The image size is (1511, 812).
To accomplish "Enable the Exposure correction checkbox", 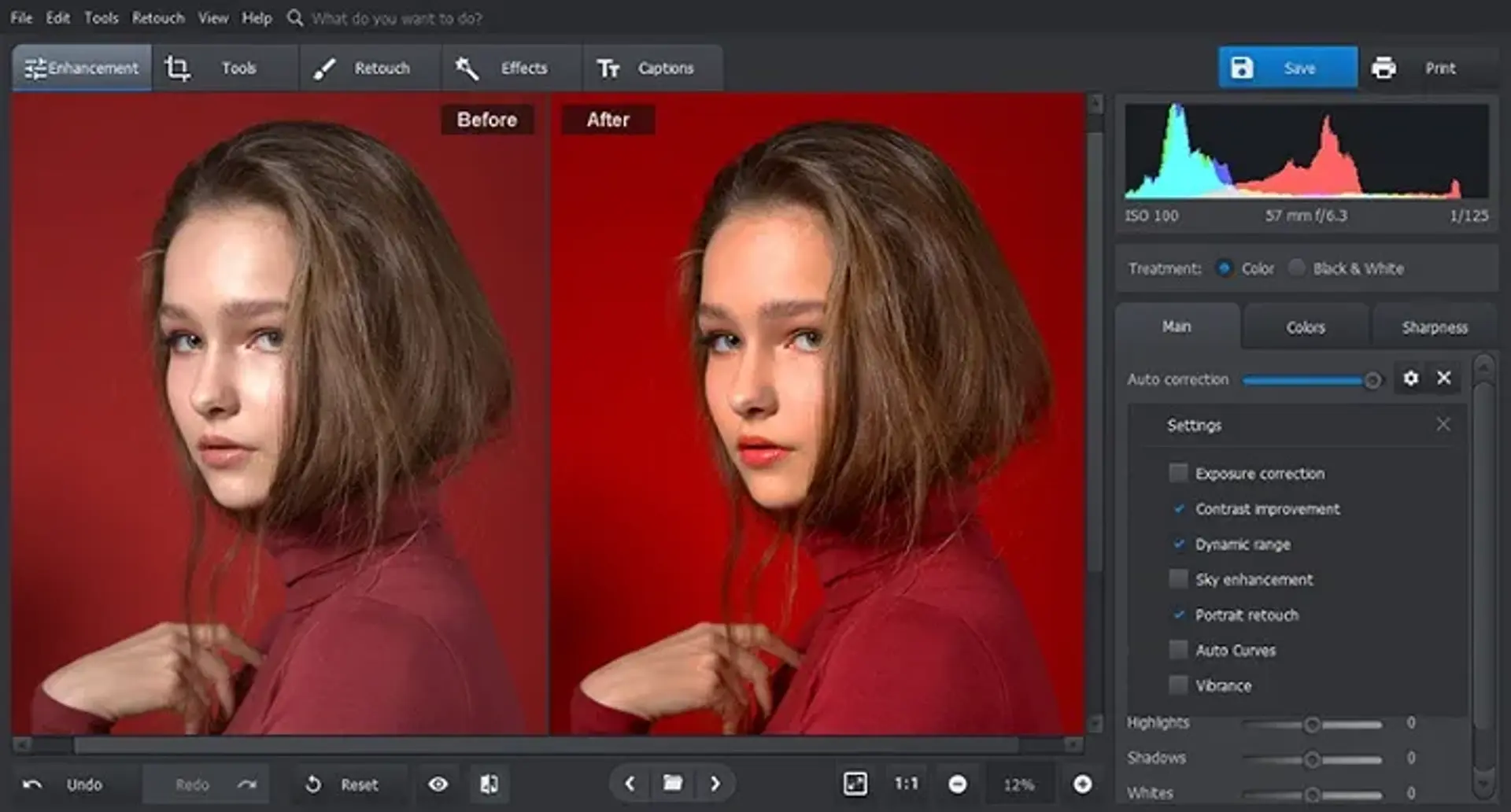I will point(1178,473).
